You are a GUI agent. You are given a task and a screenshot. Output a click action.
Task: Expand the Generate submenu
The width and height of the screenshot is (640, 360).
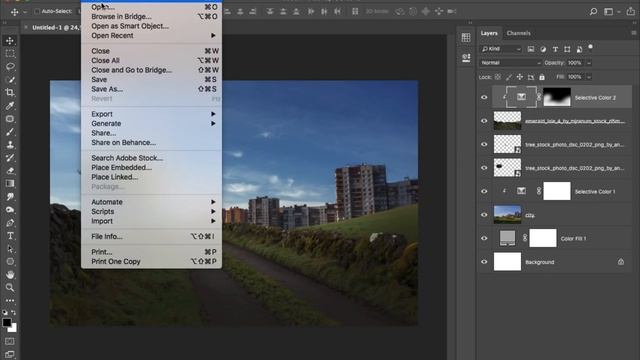tap(152, 123)
